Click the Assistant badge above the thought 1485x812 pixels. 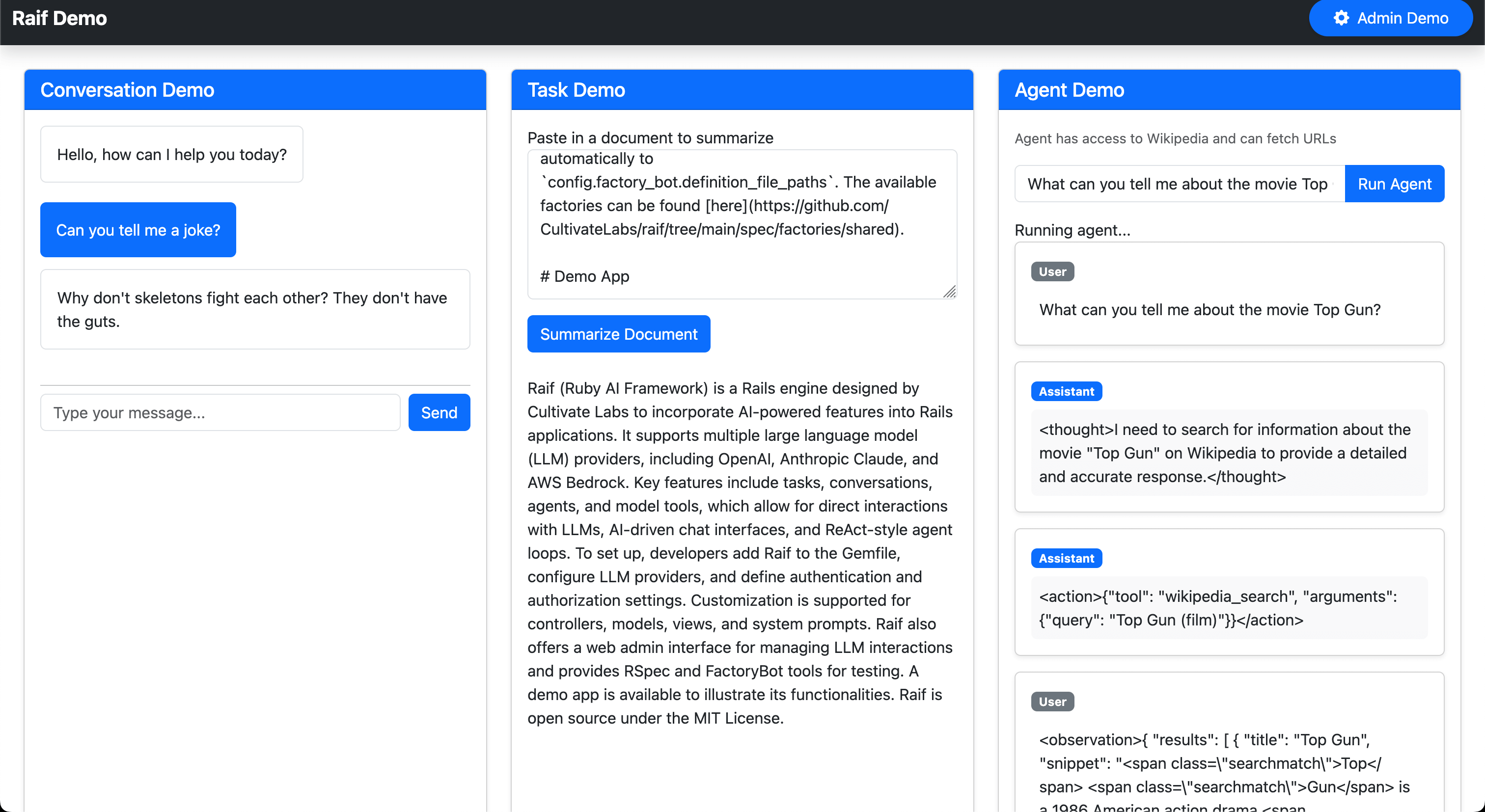[x=1066, y=391]
